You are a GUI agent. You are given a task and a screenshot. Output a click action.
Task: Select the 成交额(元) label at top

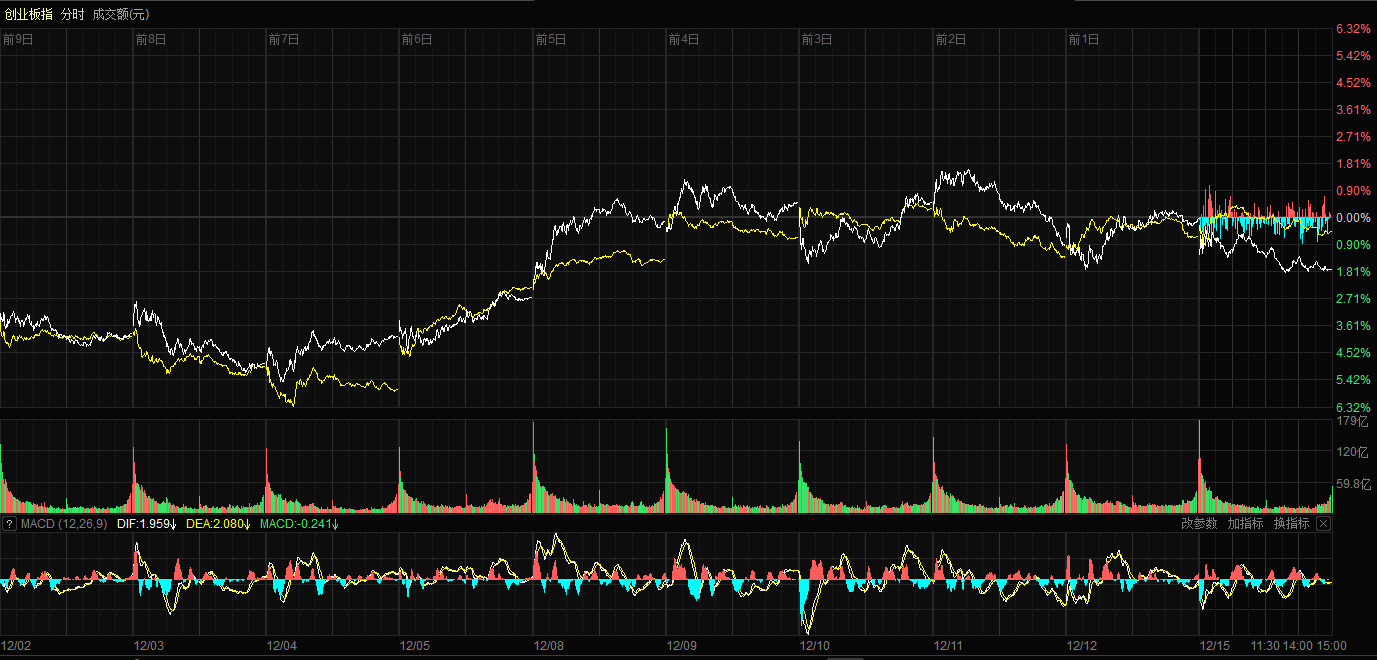[x=120, y=14]
